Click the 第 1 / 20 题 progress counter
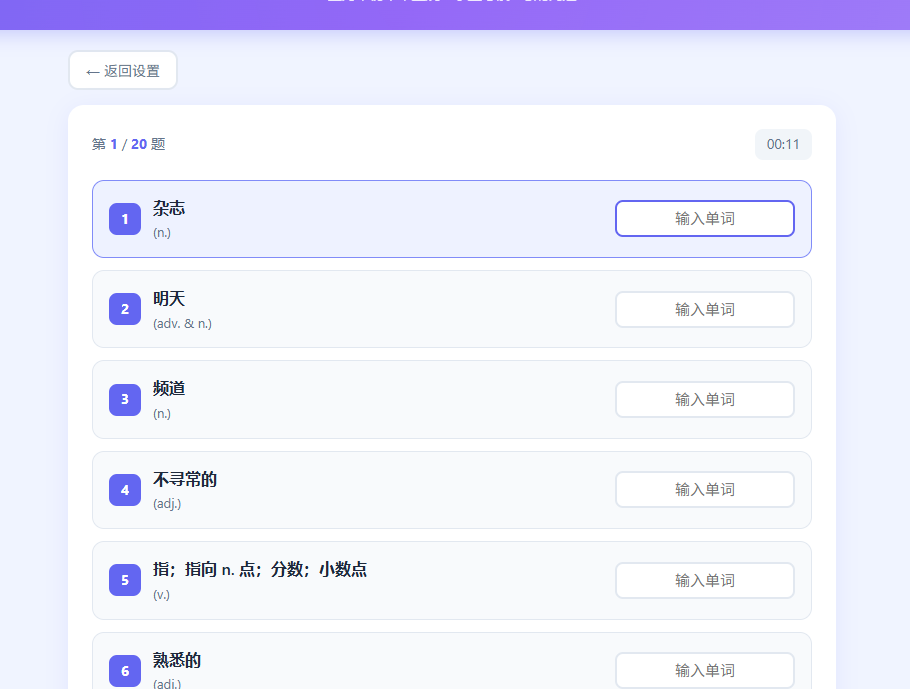910x689 pixels. [129, 144]
